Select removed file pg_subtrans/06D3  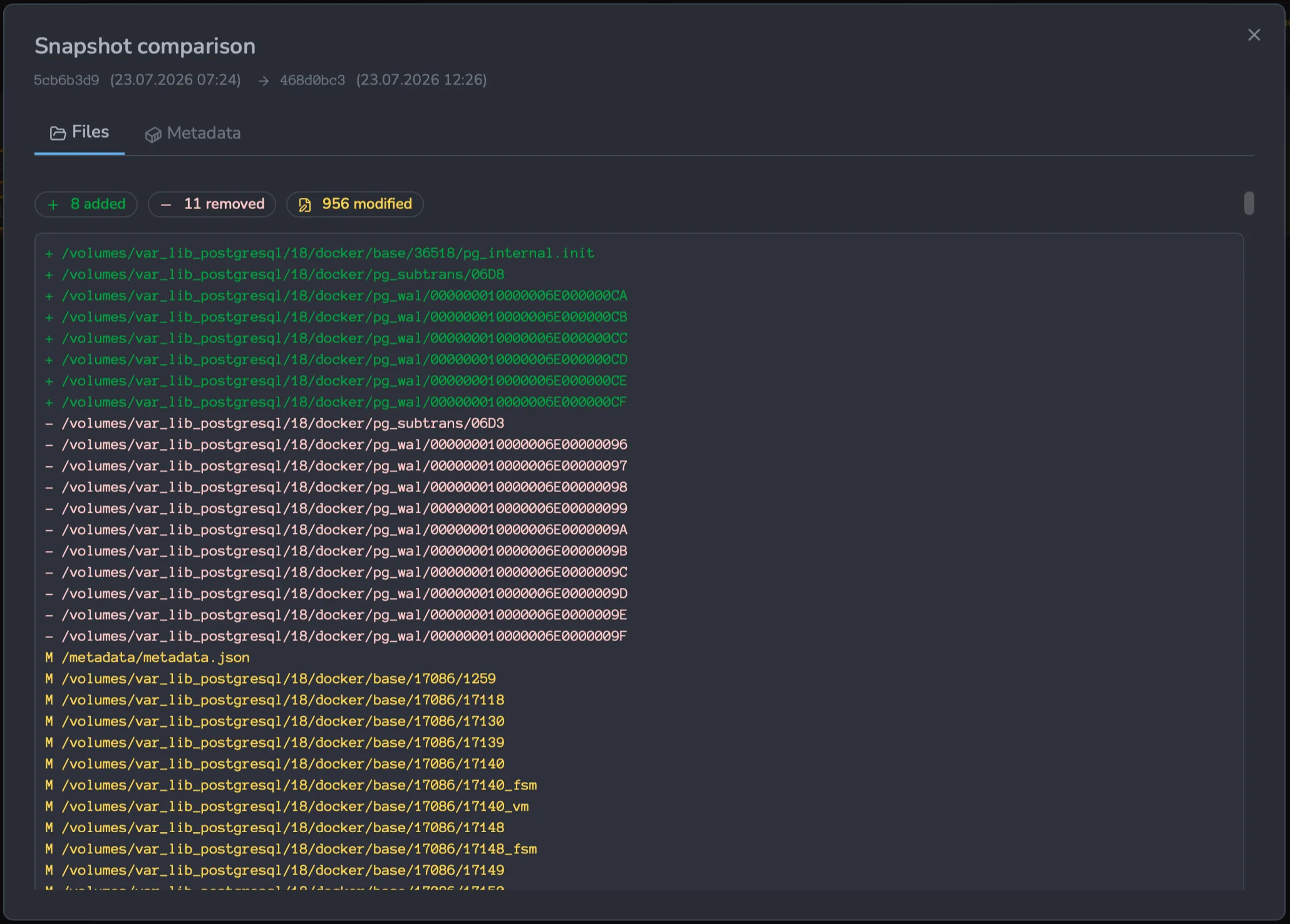click(x=275, y=424)
